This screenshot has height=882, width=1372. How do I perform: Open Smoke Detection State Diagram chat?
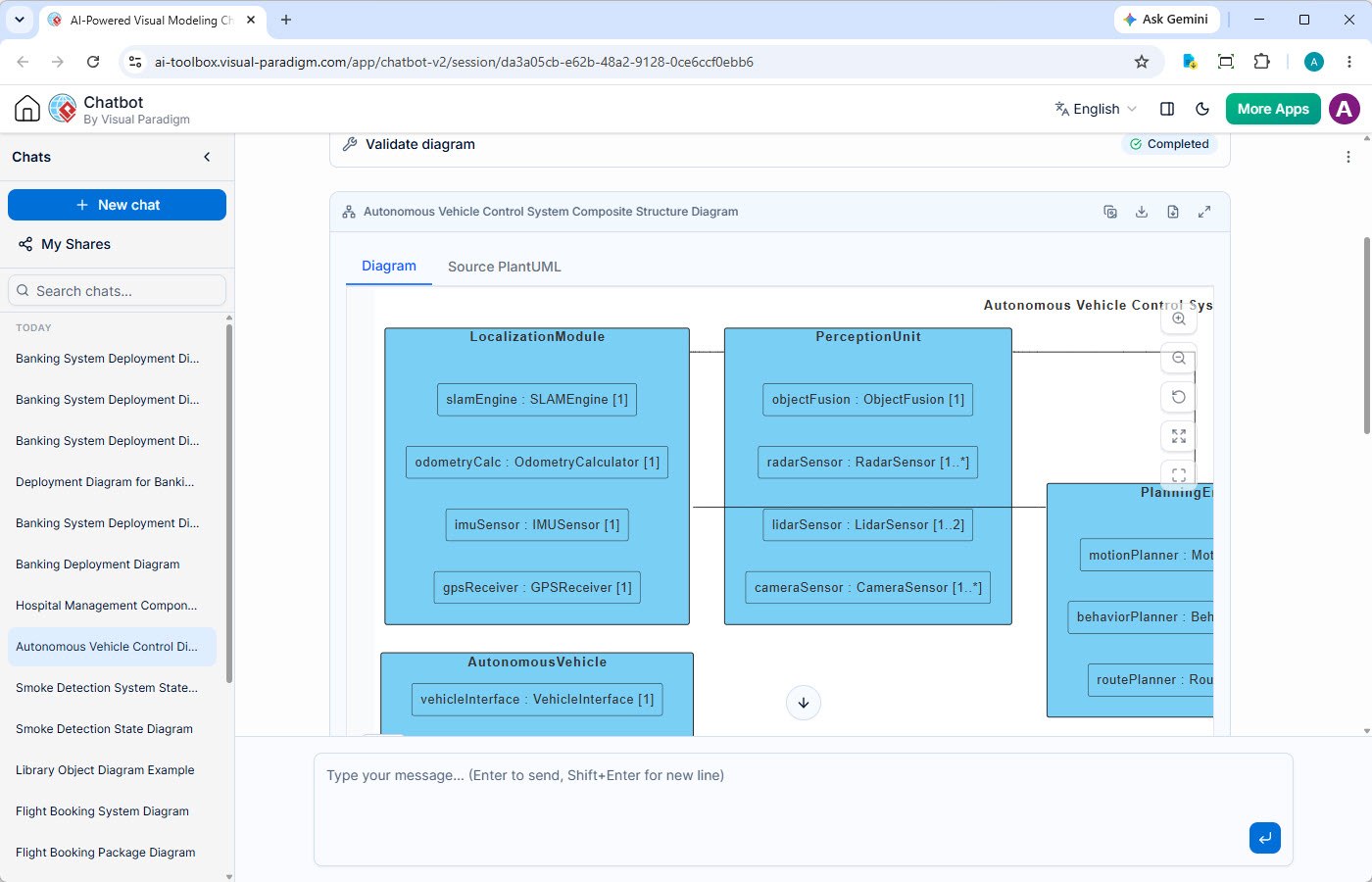pos(112,729)
